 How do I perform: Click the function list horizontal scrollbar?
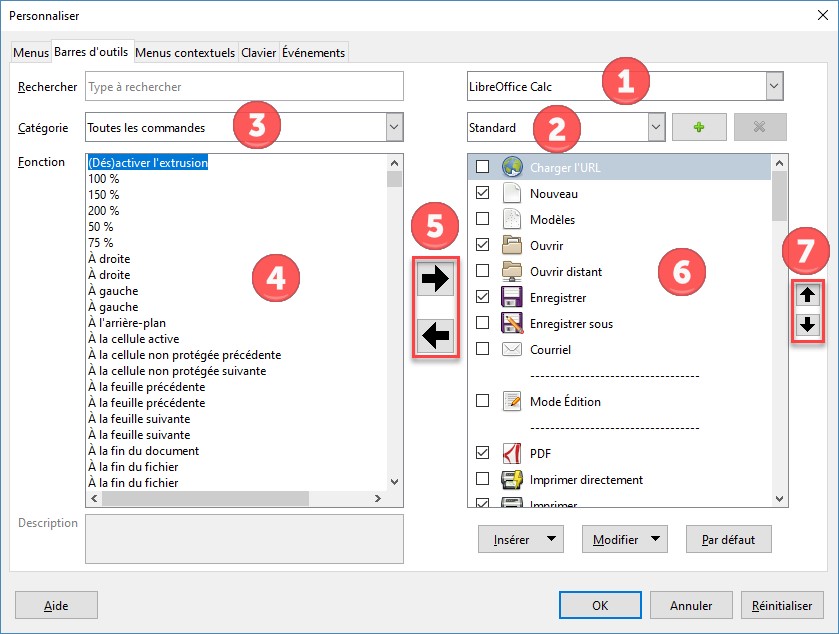coord(236,498)
